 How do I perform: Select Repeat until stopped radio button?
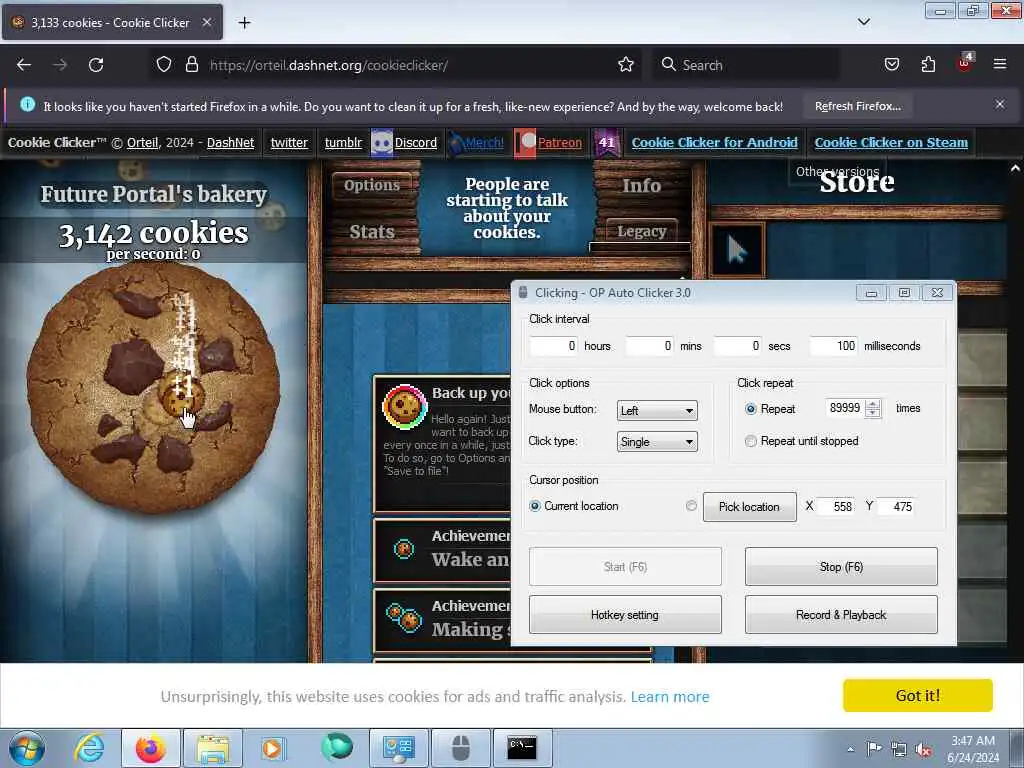[x=750, y=441]
